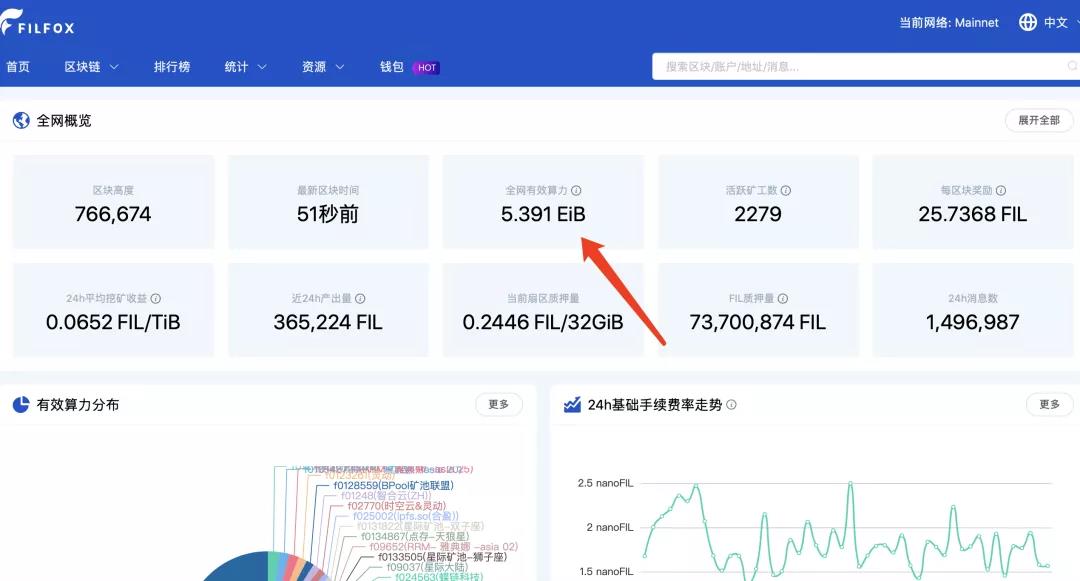Click the FILFOX logo icon
Viewport: 1080px width, 581px height.
click(12, 23)
